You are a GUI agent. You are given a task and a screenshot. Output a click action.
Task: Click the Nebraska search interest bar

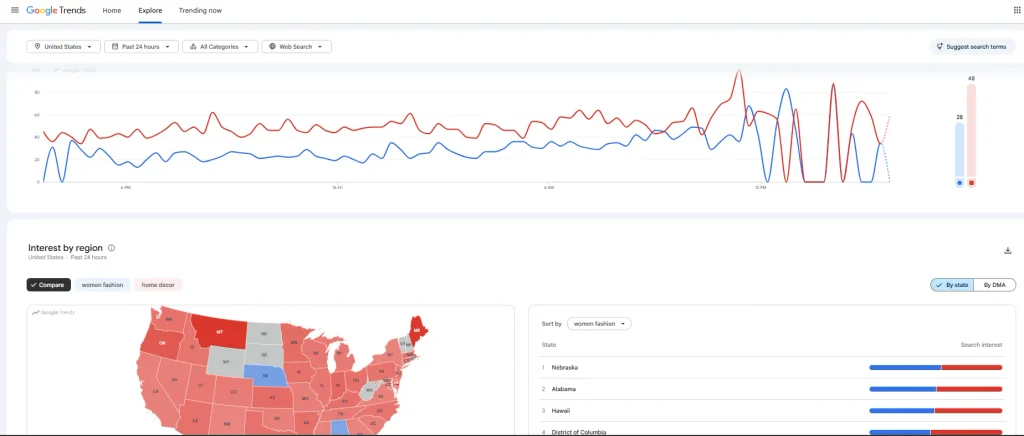coord(936,367)
